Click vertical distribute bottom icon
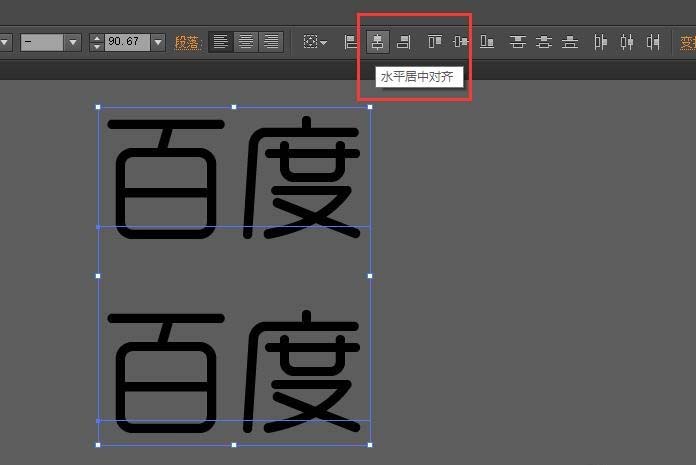 [570, 42]
